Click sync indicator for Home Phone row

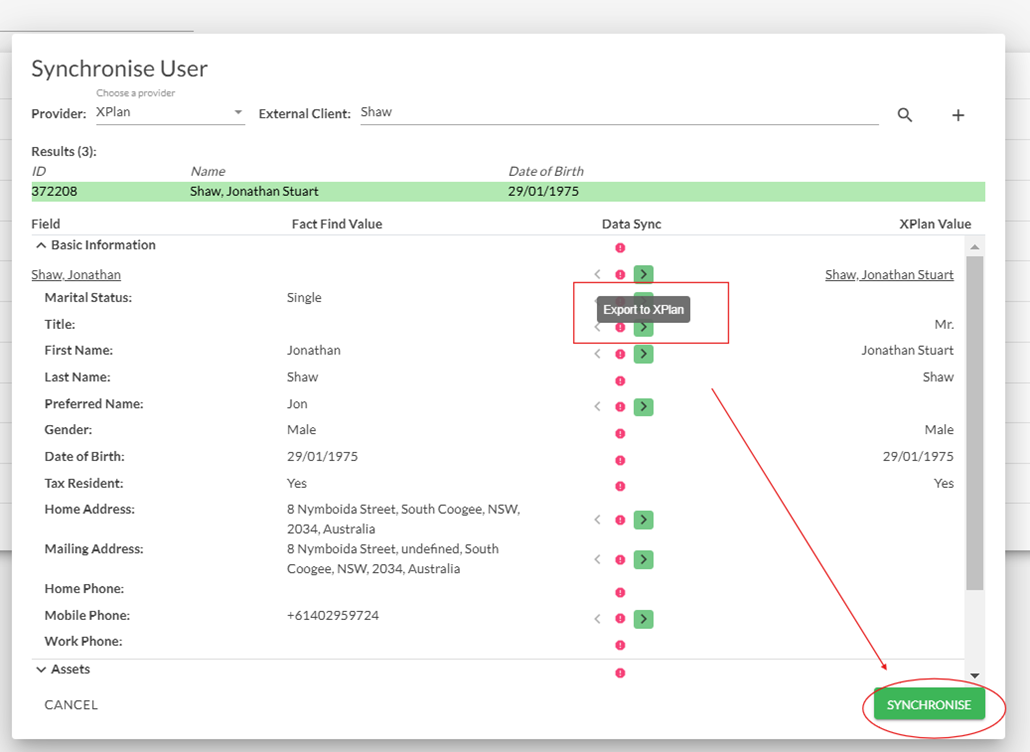click(x=620, y=592)
